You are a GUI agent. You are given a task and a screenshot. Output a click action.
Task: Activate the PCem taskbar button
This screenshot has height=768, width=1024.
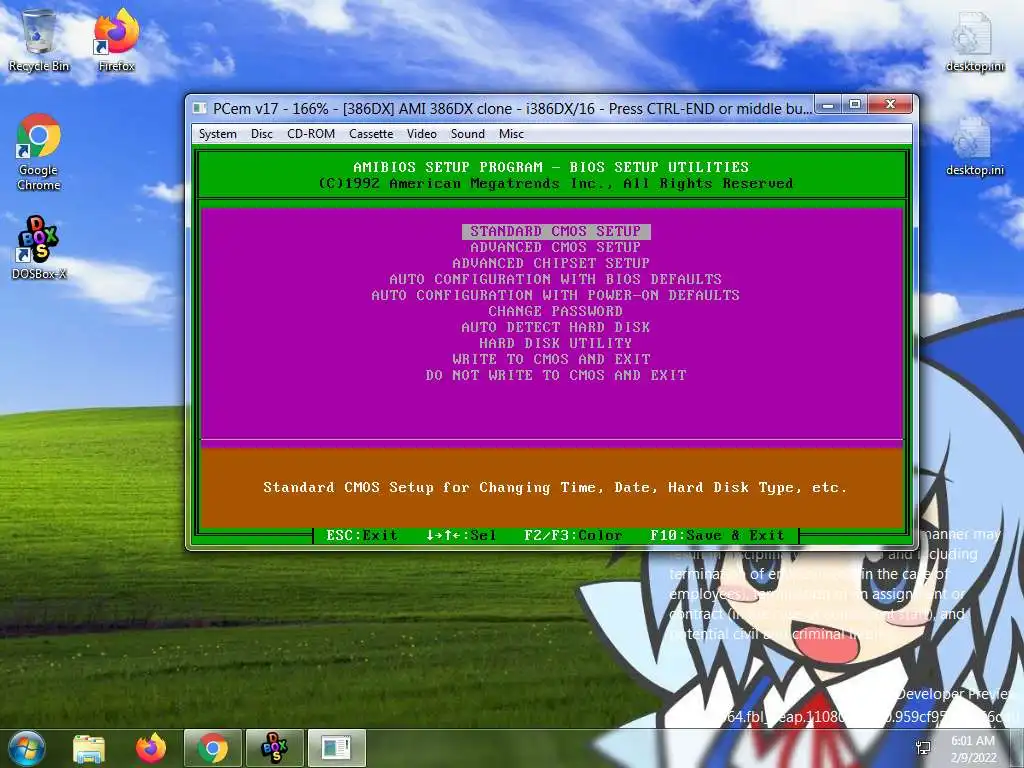pos(336,748)
